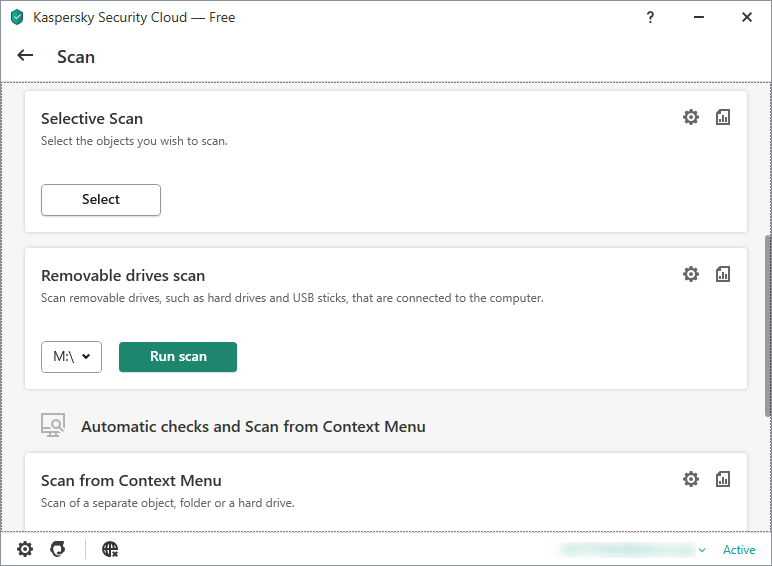Open support agent icon in bottom bar
The height and width of the screenshot is (566, 772).
pos(58,549)
